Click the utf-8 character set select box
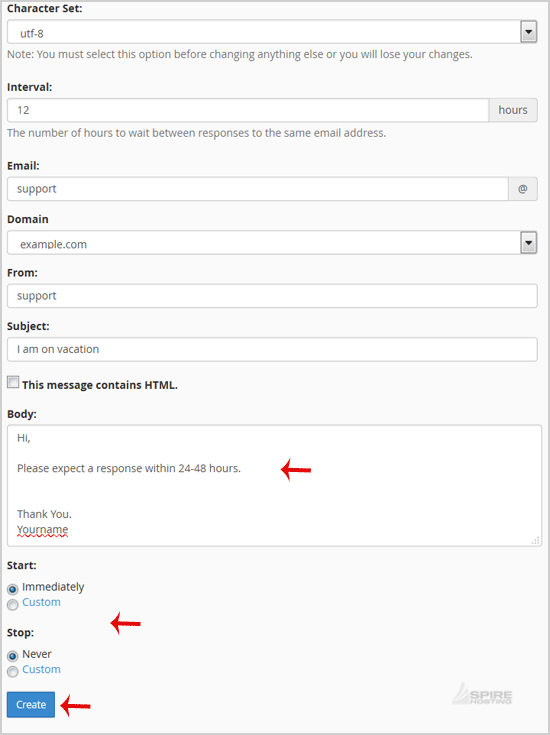550x735 pixels. pyautogui.click(x=272, y=32)
